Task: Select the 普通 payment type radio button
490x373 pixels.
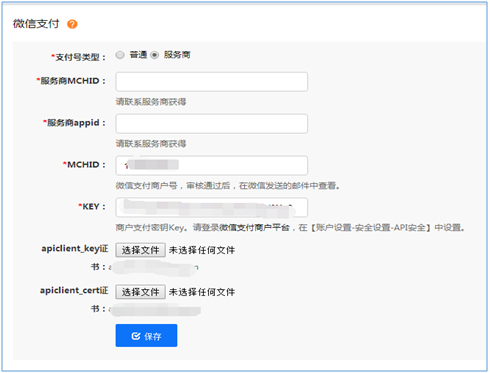Action: [120, 55]
